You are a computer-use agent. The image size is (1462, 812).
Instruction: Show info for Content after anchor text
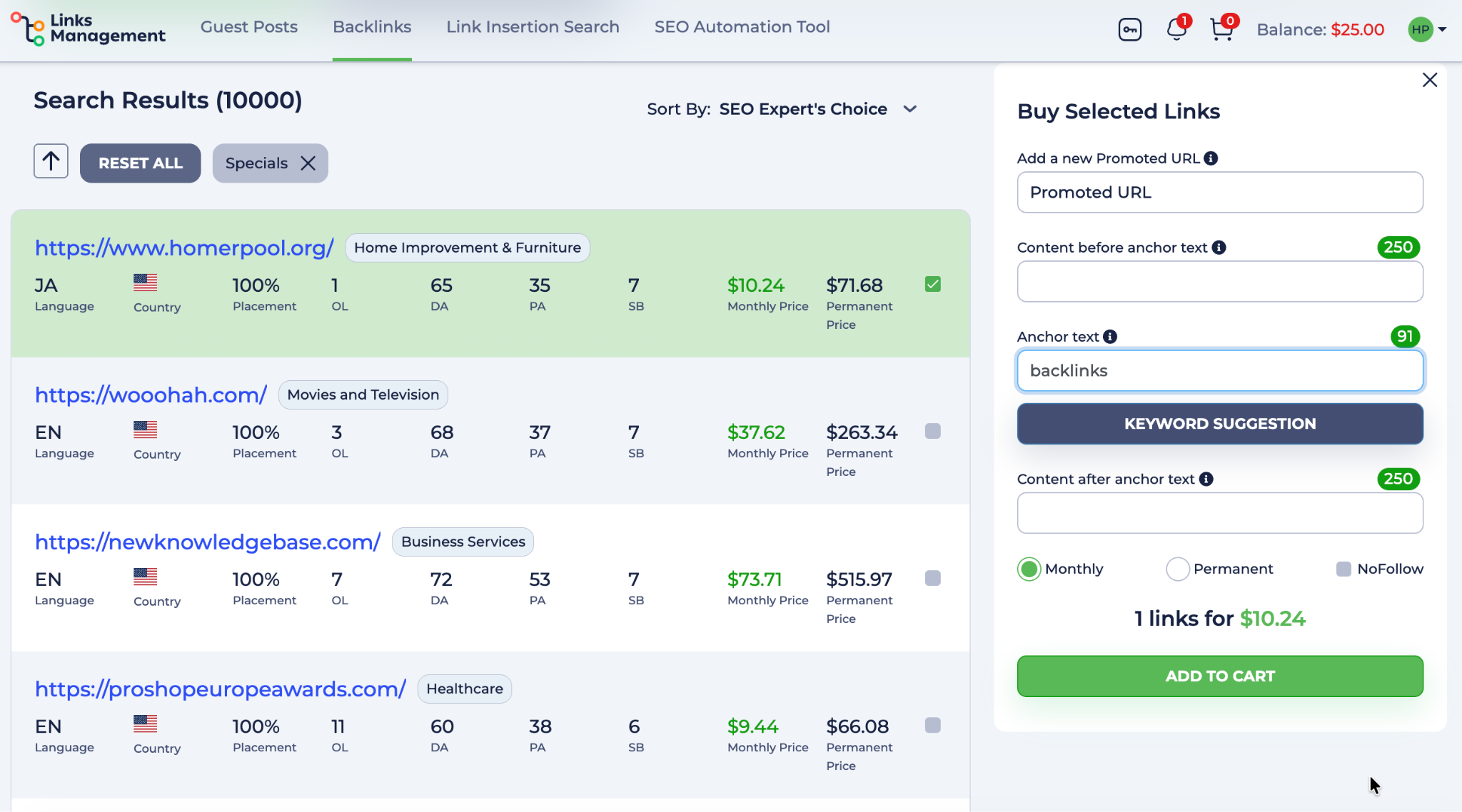click(x=1206, y=479)
